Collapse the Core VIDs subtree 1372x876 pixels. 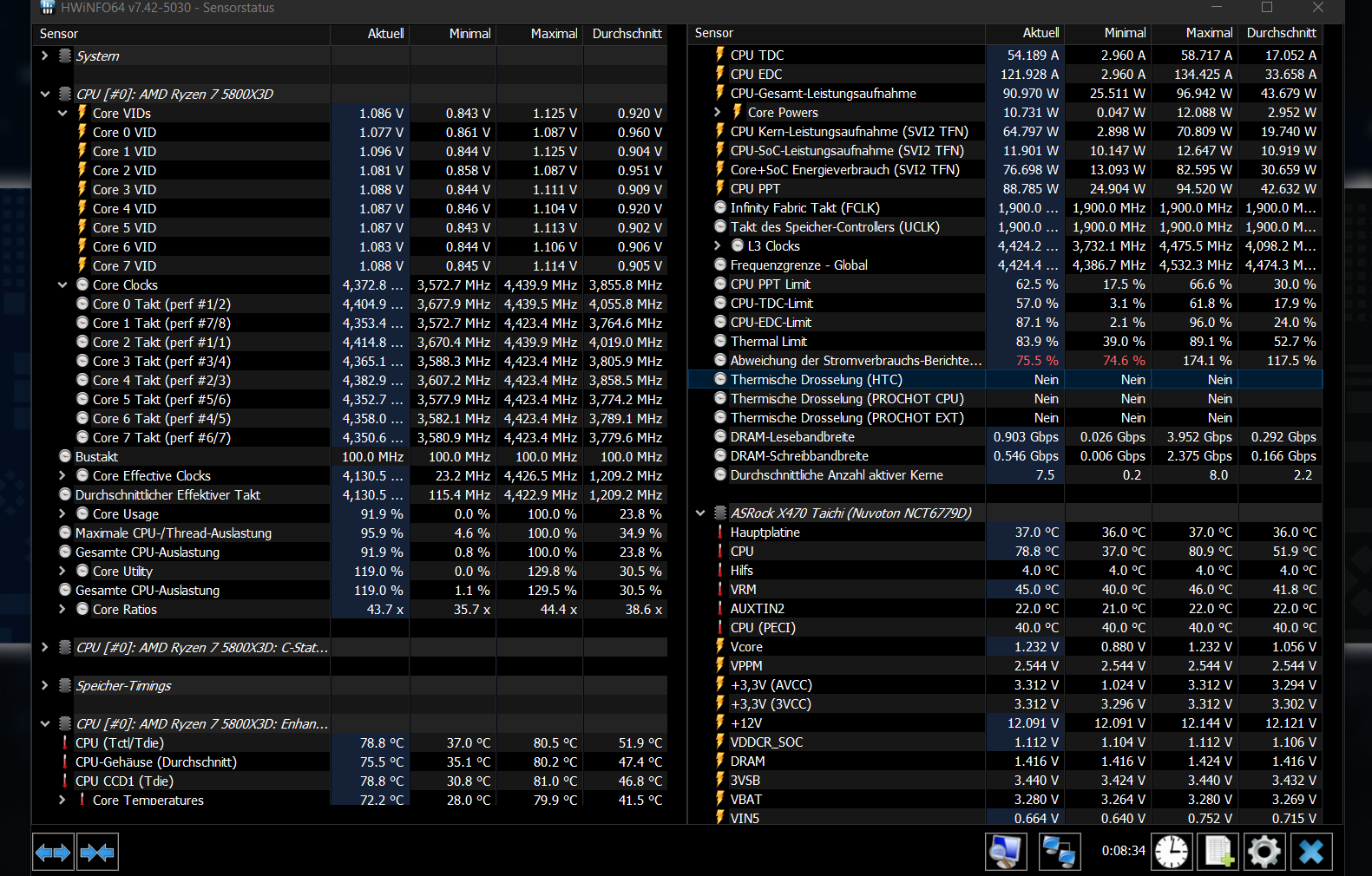pos(62,113)
